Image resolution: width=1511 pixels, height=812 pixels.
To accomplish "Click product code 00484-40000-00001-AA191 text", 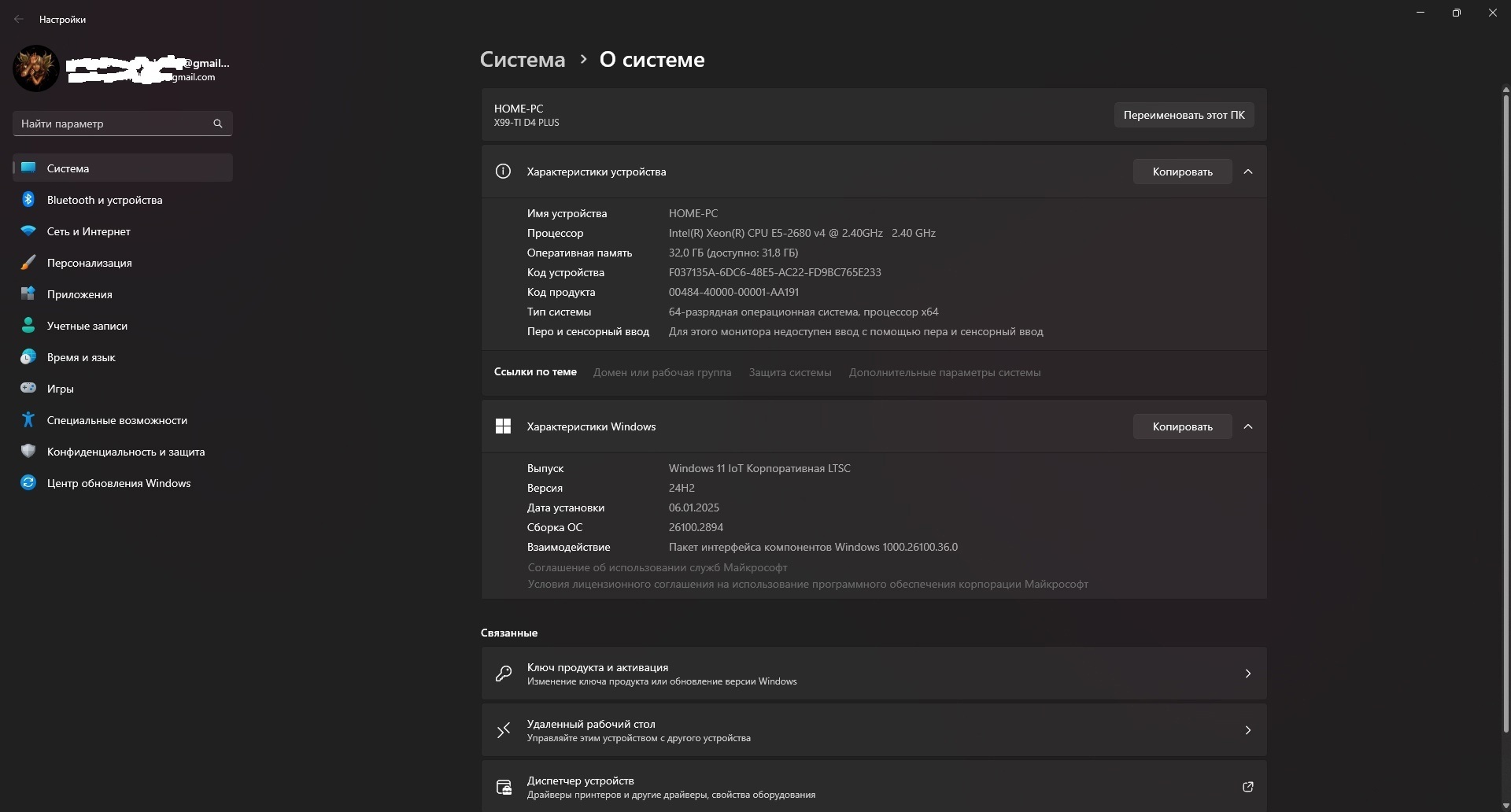I will pos(733,292).
